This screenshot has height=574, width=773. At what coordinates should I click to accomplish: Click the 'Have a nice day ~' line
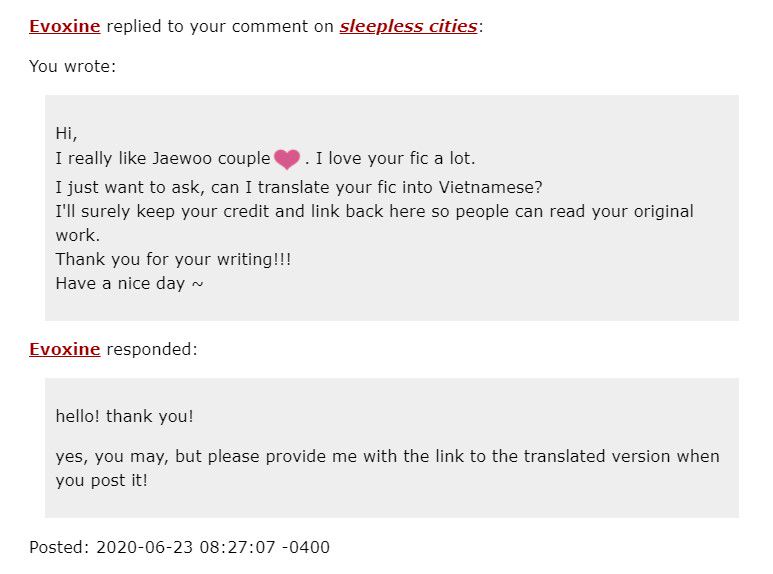[x=129, y=284]
